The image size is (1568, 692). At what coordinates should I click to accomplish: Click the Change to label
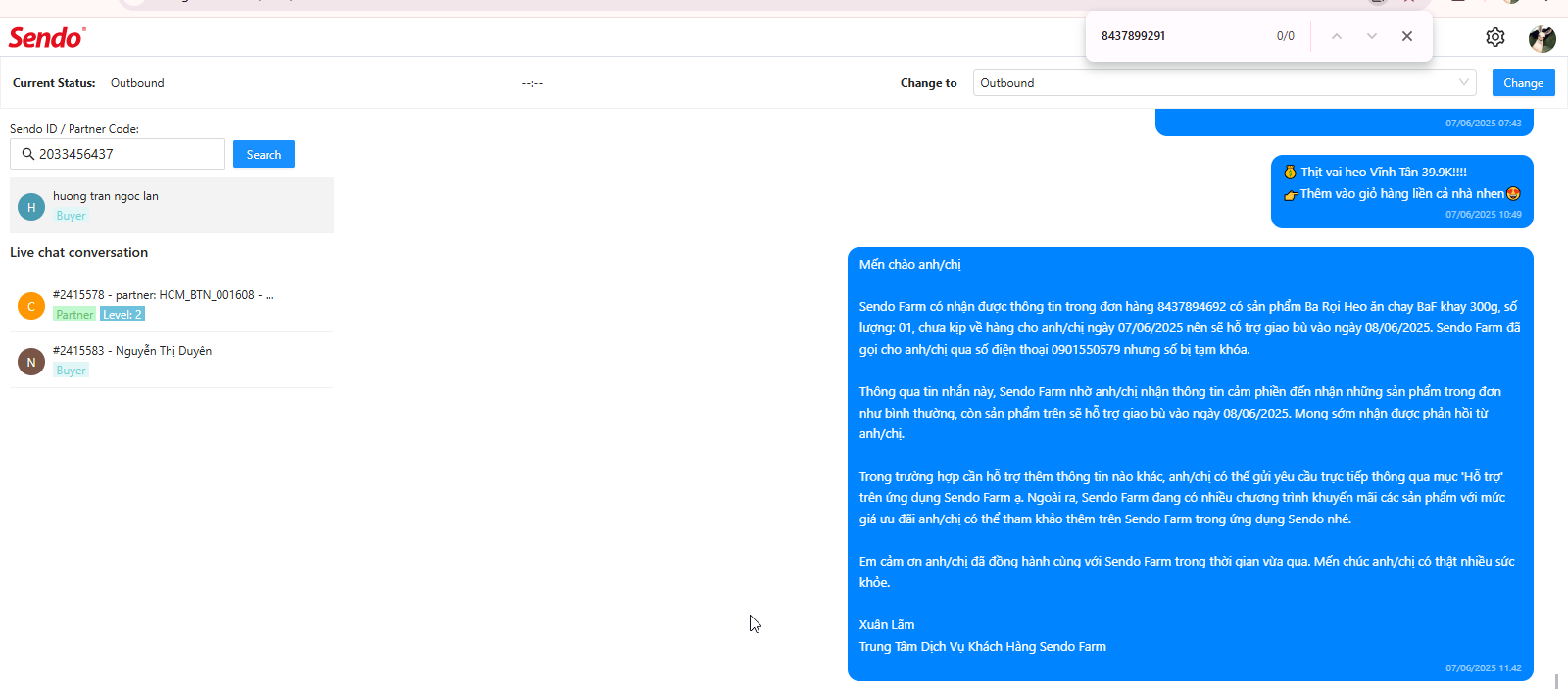929,83
